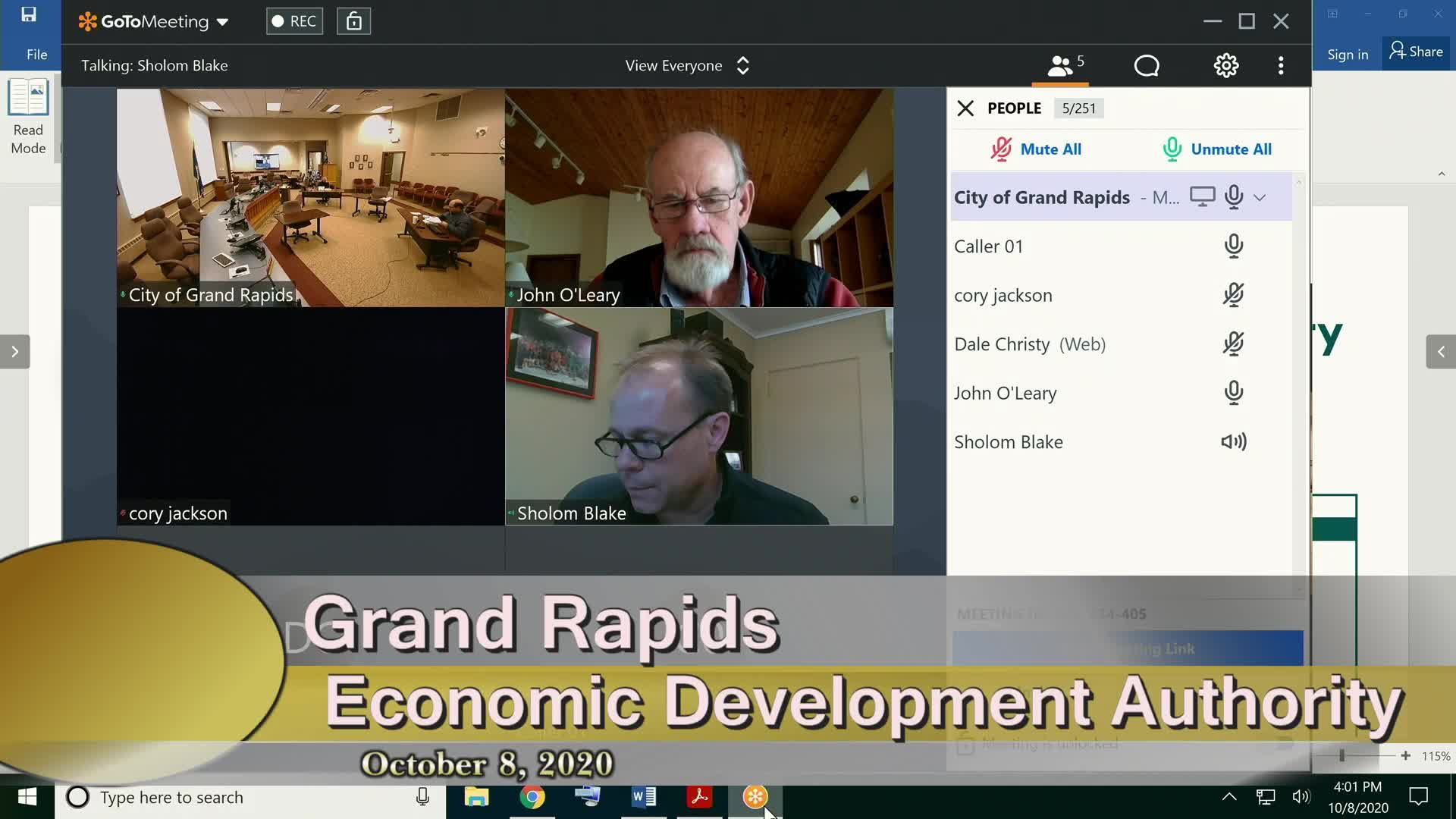Select Dale Christy (Web) attendee row

pos(1121,344)
